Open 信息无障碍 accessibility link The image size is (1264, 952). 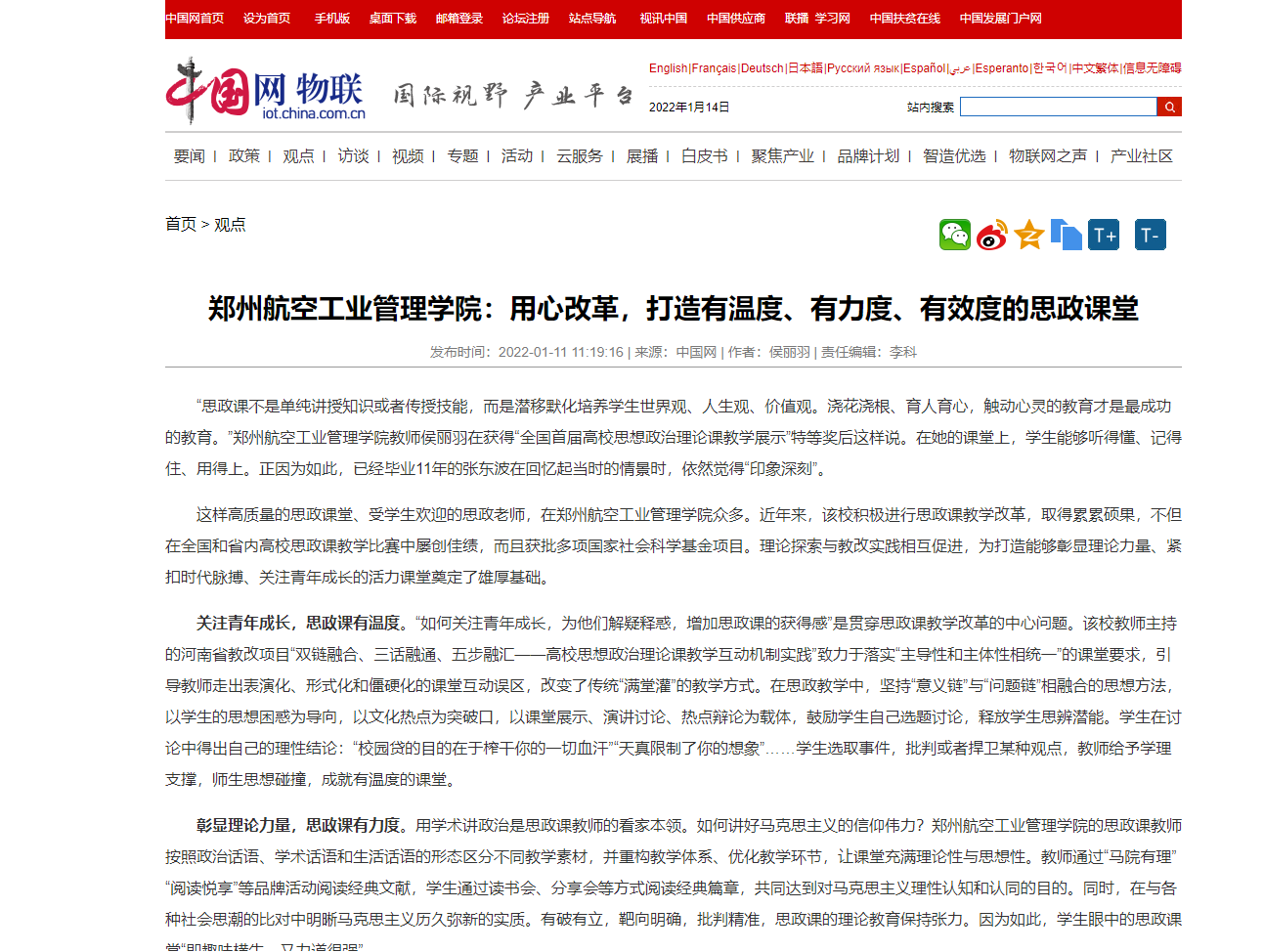(1152, 68)
